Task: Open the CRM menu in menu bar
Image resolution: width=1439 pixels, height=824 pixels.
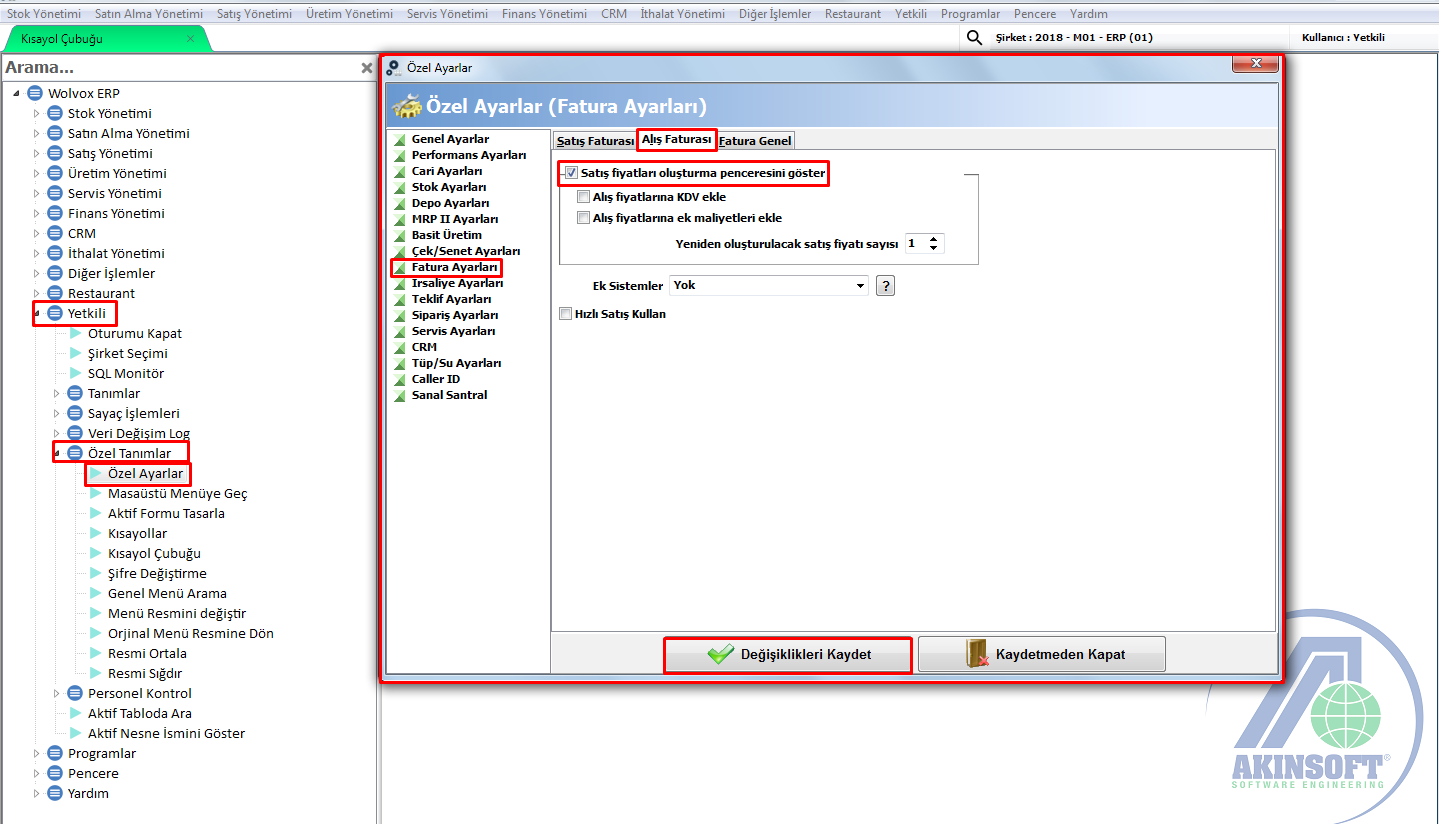Action: point(614,14)
